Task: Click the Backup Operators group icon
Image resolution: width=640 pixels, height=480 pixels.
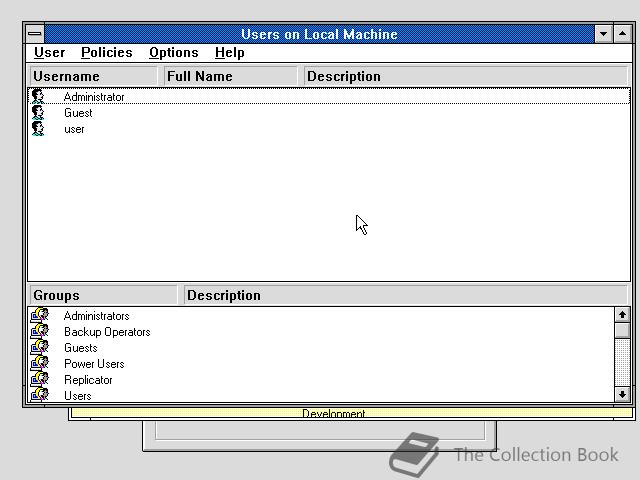Action: coord(40,331)
